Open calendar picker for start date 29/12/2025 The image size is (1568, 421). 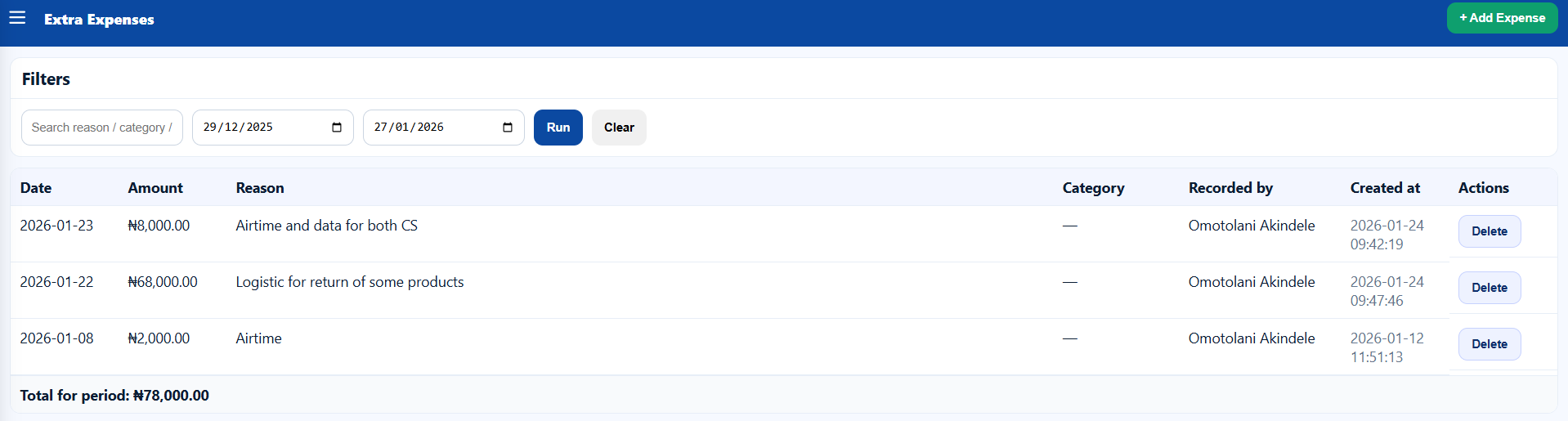click(x=337, y=128)
